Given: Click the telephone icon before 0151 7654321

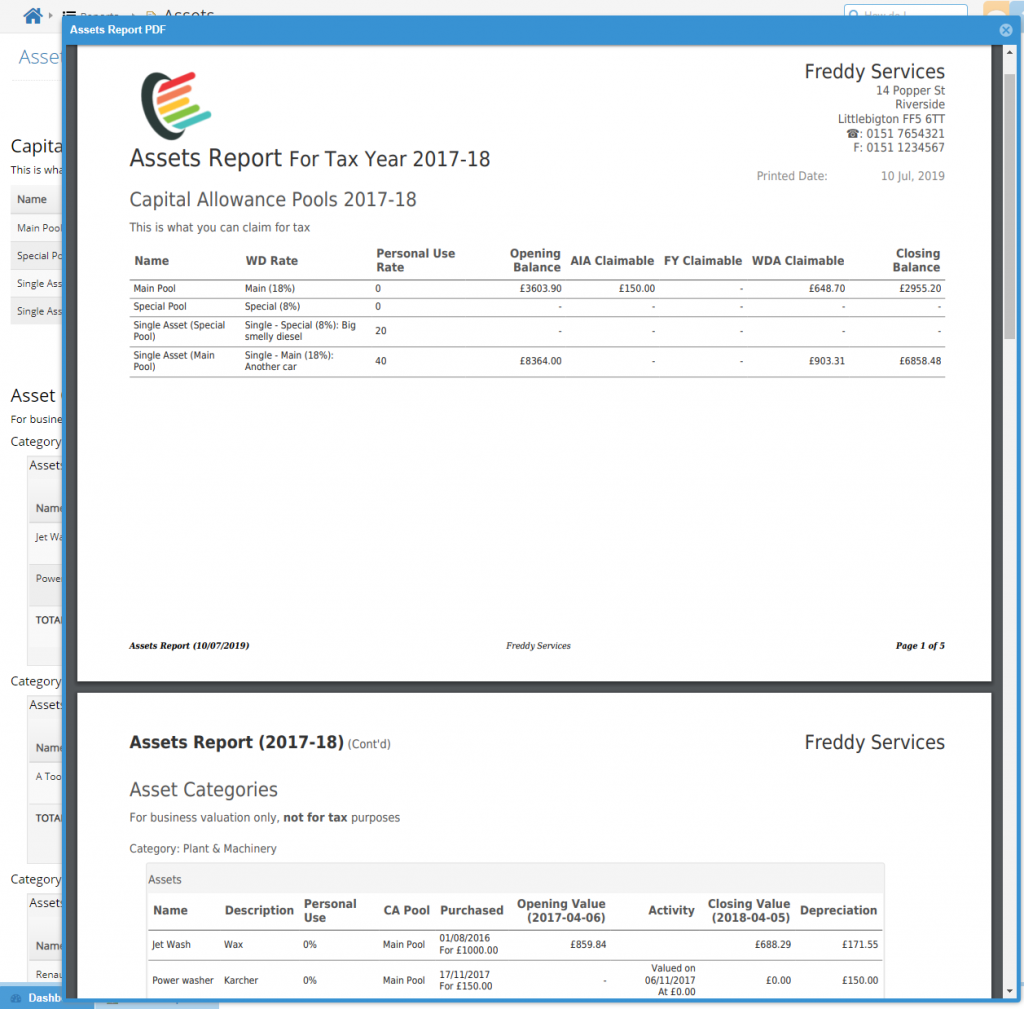Looking at the screenshot, I should tap(853, 133).
